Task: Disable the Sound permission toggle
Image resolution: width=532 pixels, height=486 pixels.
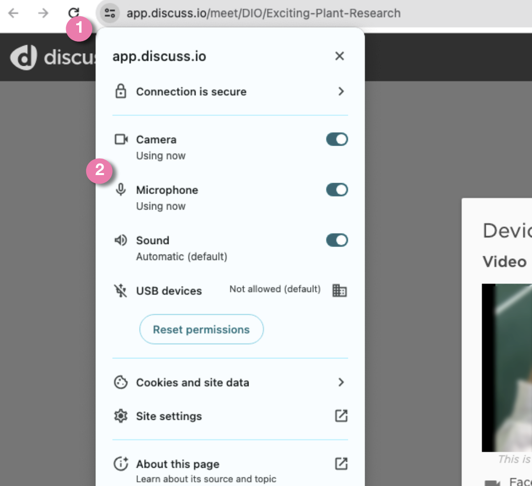Action: pos(337,240)
